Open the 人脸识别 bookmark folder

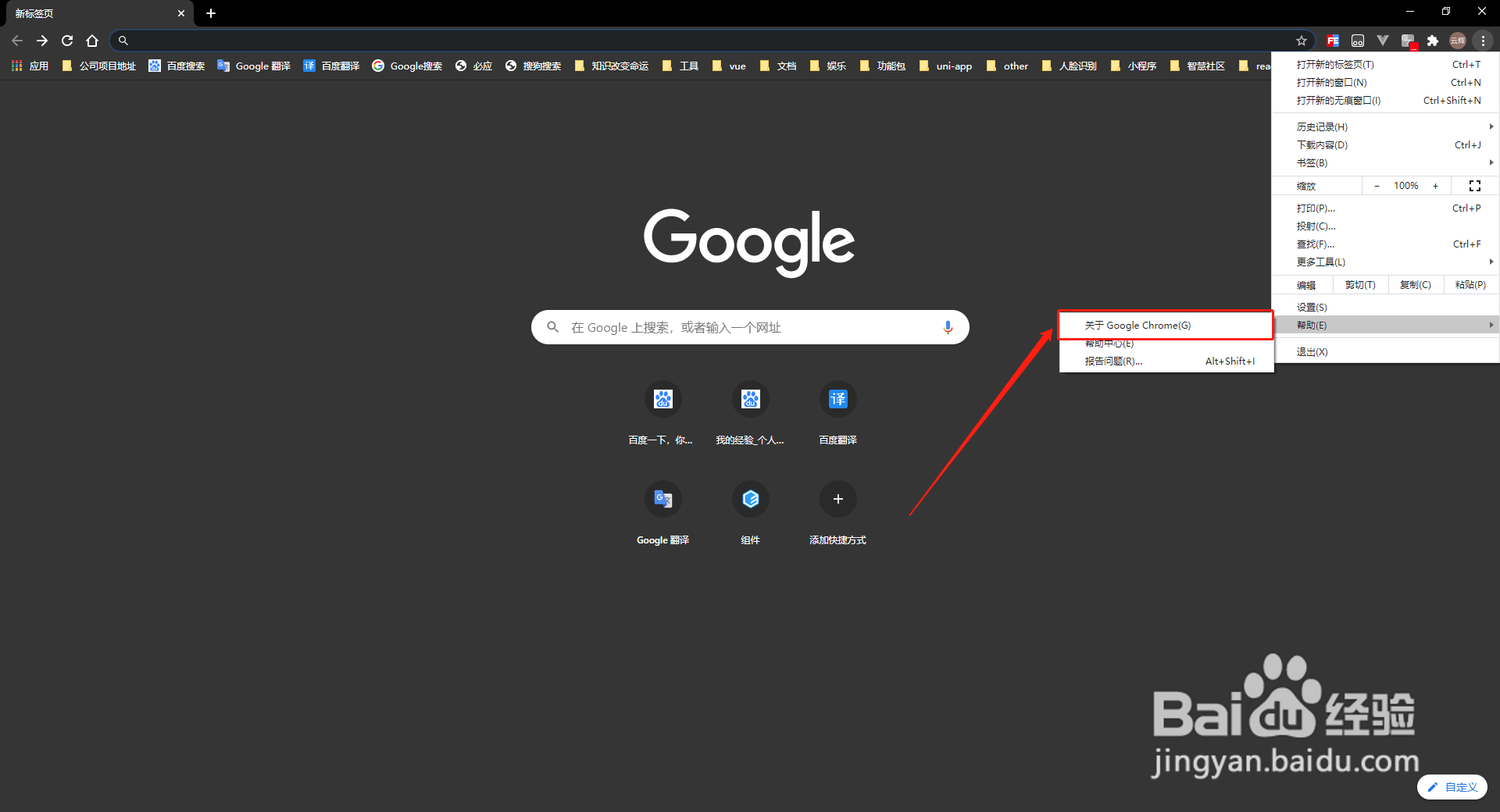click(x=1069, y=66)
